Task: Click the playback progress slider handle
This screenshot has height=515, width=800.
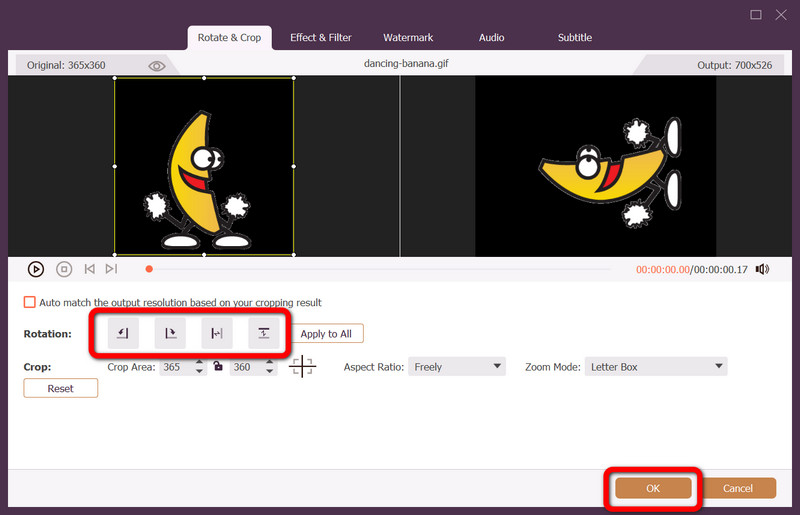Action: (x=149, y=269)
